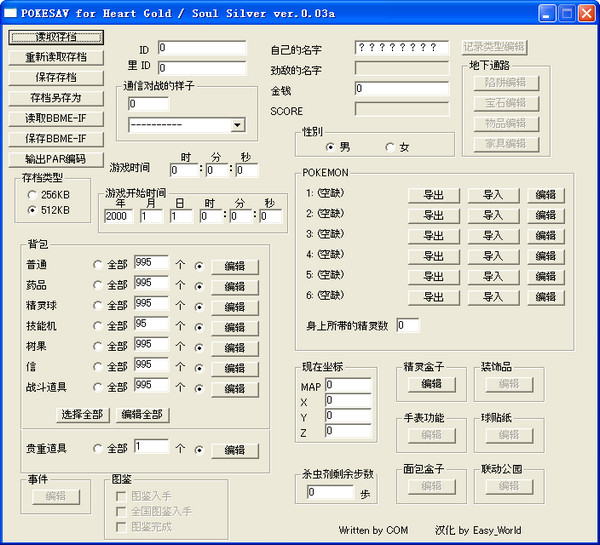Click 导入 for Pokemon slot 6
The width and height of the screenshot is (600, 545).
(x=493, y=297)
